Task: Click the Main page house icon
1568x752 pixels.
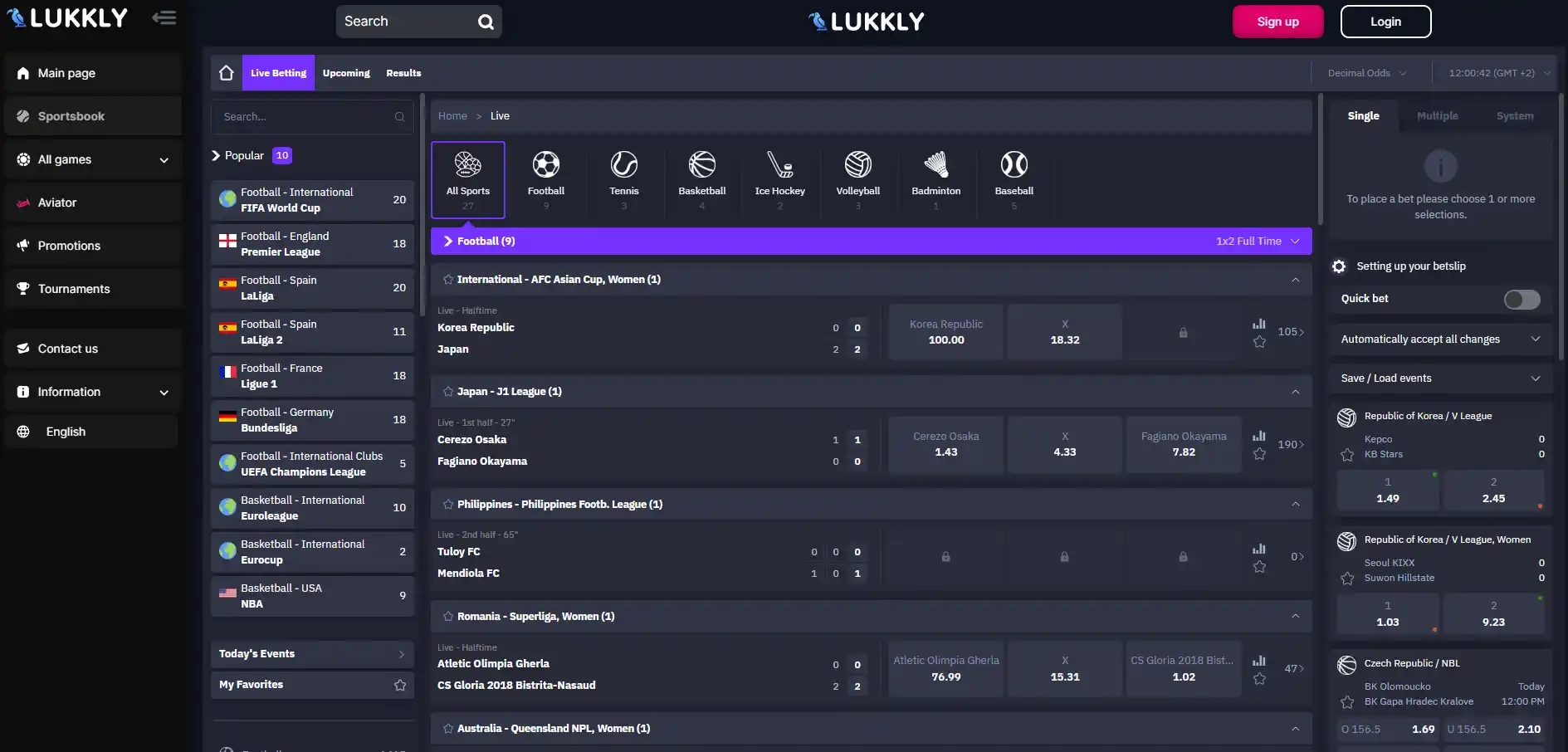Action: [23, 73]
